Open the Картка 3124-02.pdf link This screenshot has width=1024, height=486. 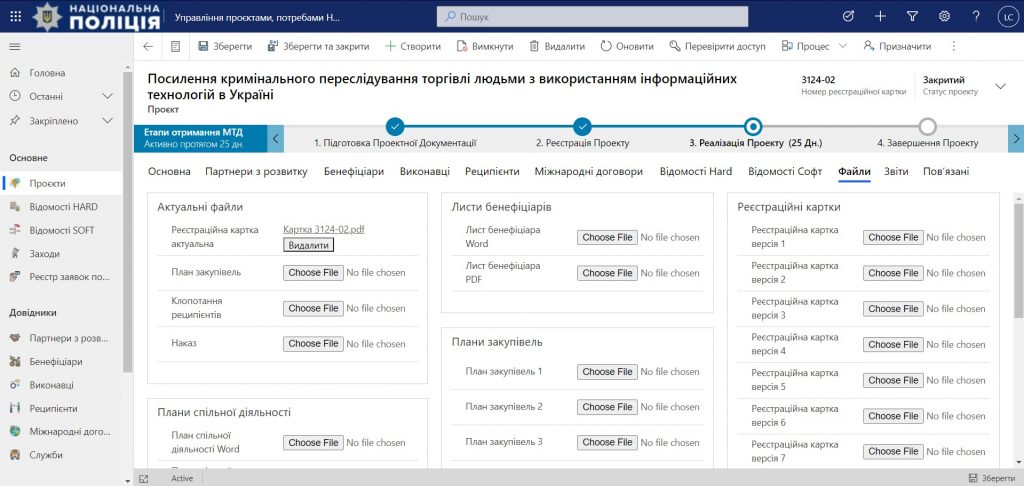click(x=324, y=229)
